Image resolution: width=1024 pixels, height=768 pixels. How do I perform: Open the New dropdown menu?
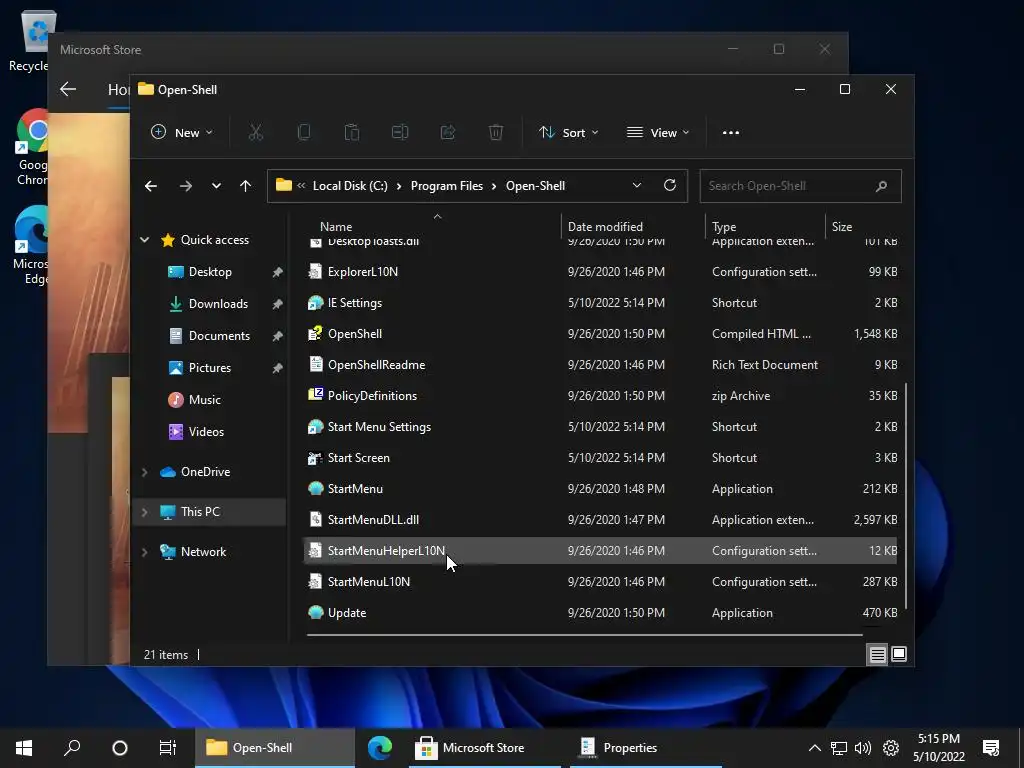pyautogui.click(x=182, y=133)
